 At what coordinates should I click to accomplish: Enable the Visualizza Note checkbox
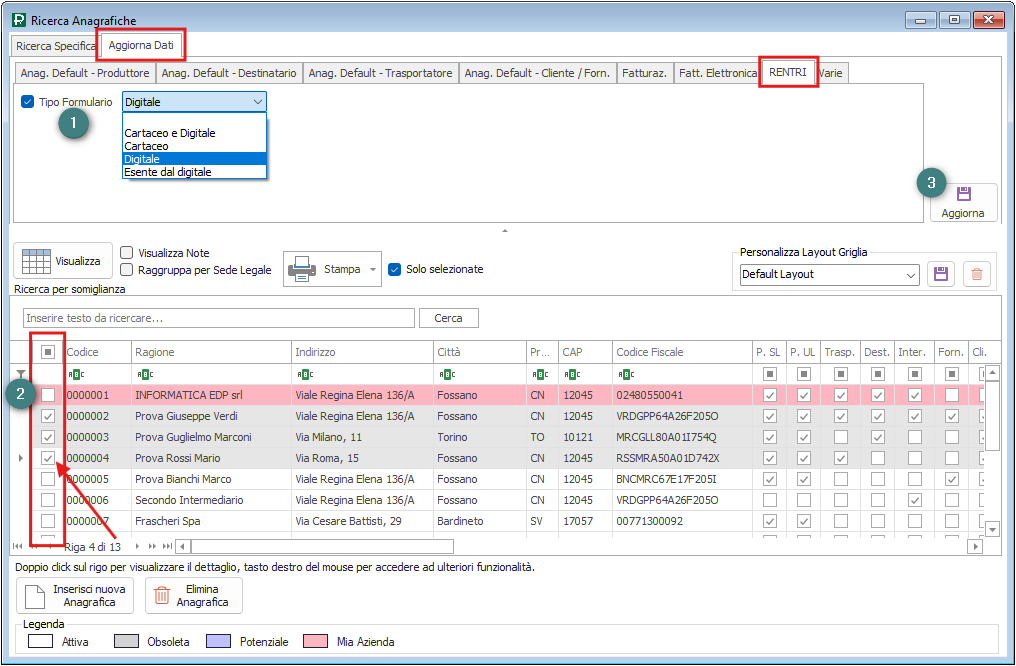click(127, 253)
